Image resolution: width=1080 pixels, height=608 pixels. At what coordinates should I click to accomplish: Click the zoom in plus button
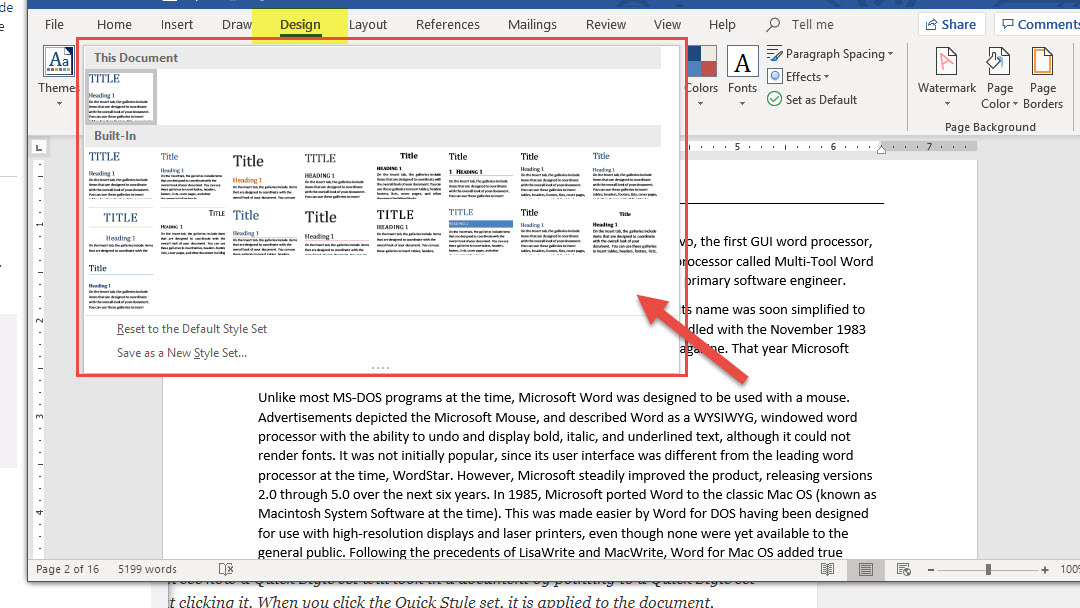[1044, 569]
